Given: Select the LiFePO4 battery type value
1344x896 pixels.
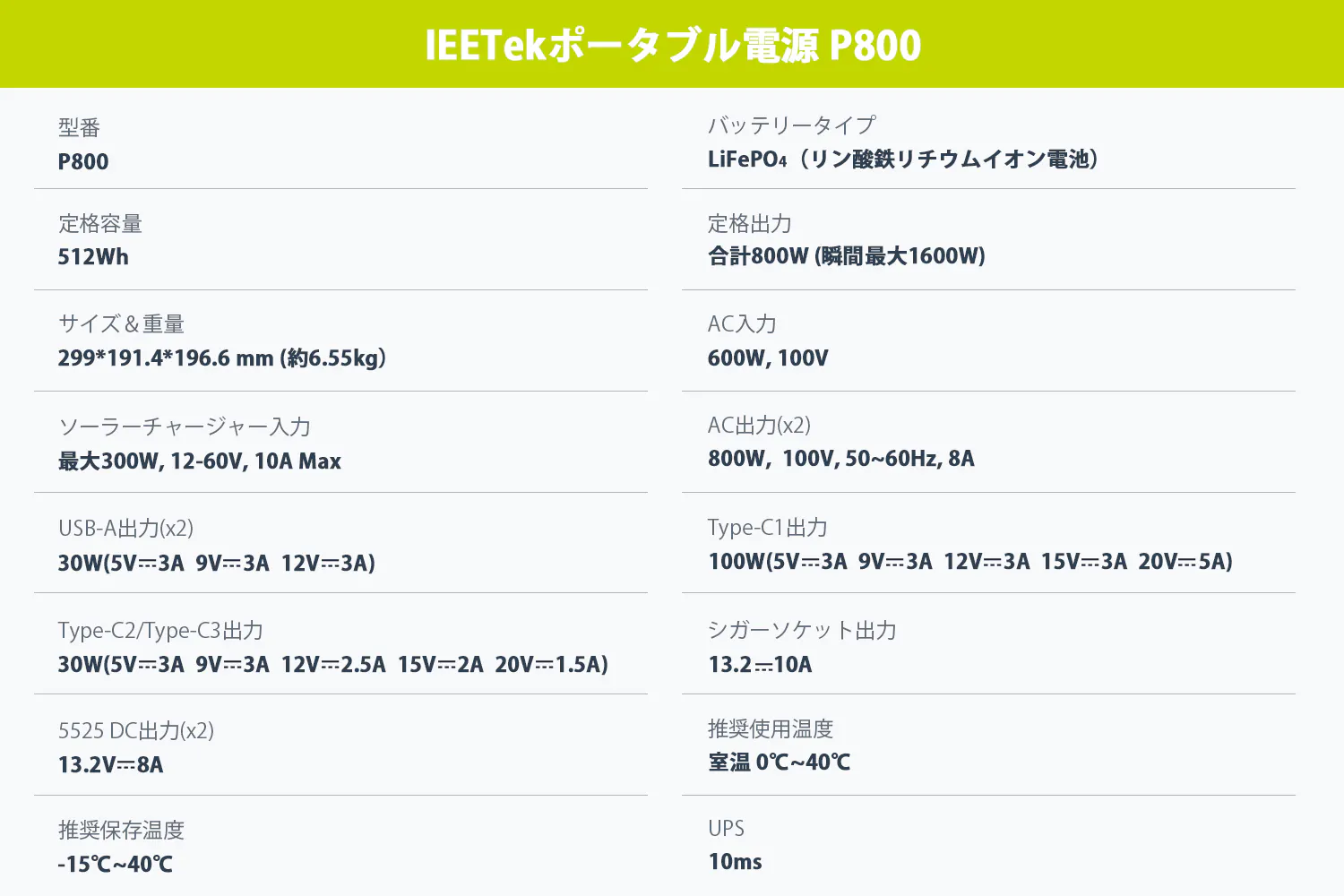Looking at the screenshot, I should (x=903, y=159).
